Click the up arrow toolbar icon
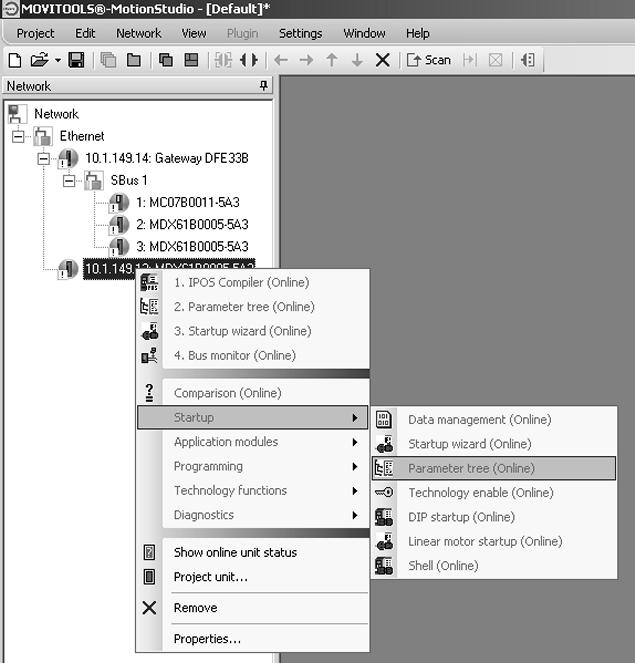This screenshot has height=663, width=635. pos(332,60)
